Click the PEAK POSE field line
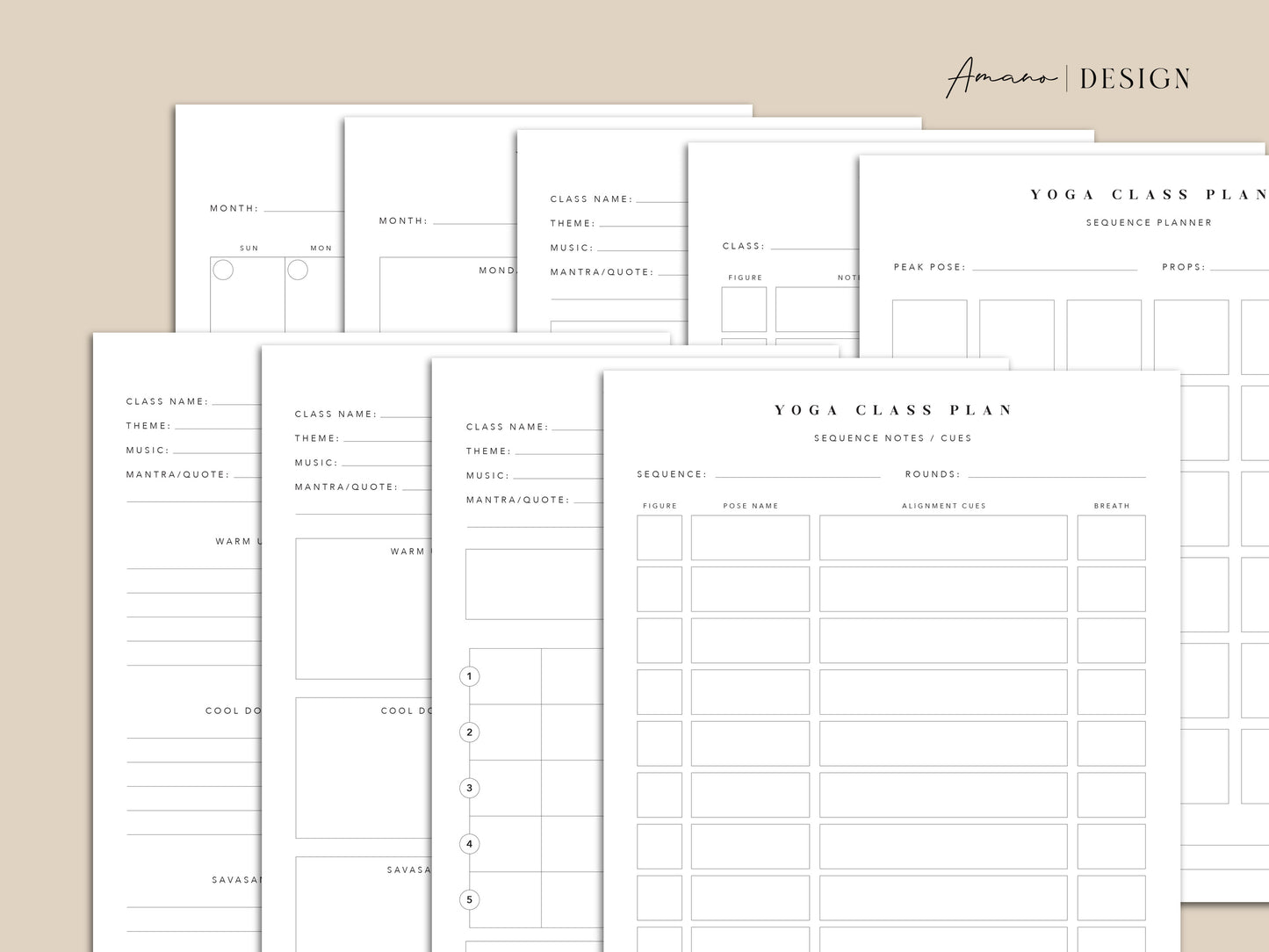The width and height of the screenshot is (1269, 952). click(x=1054, y=267)
